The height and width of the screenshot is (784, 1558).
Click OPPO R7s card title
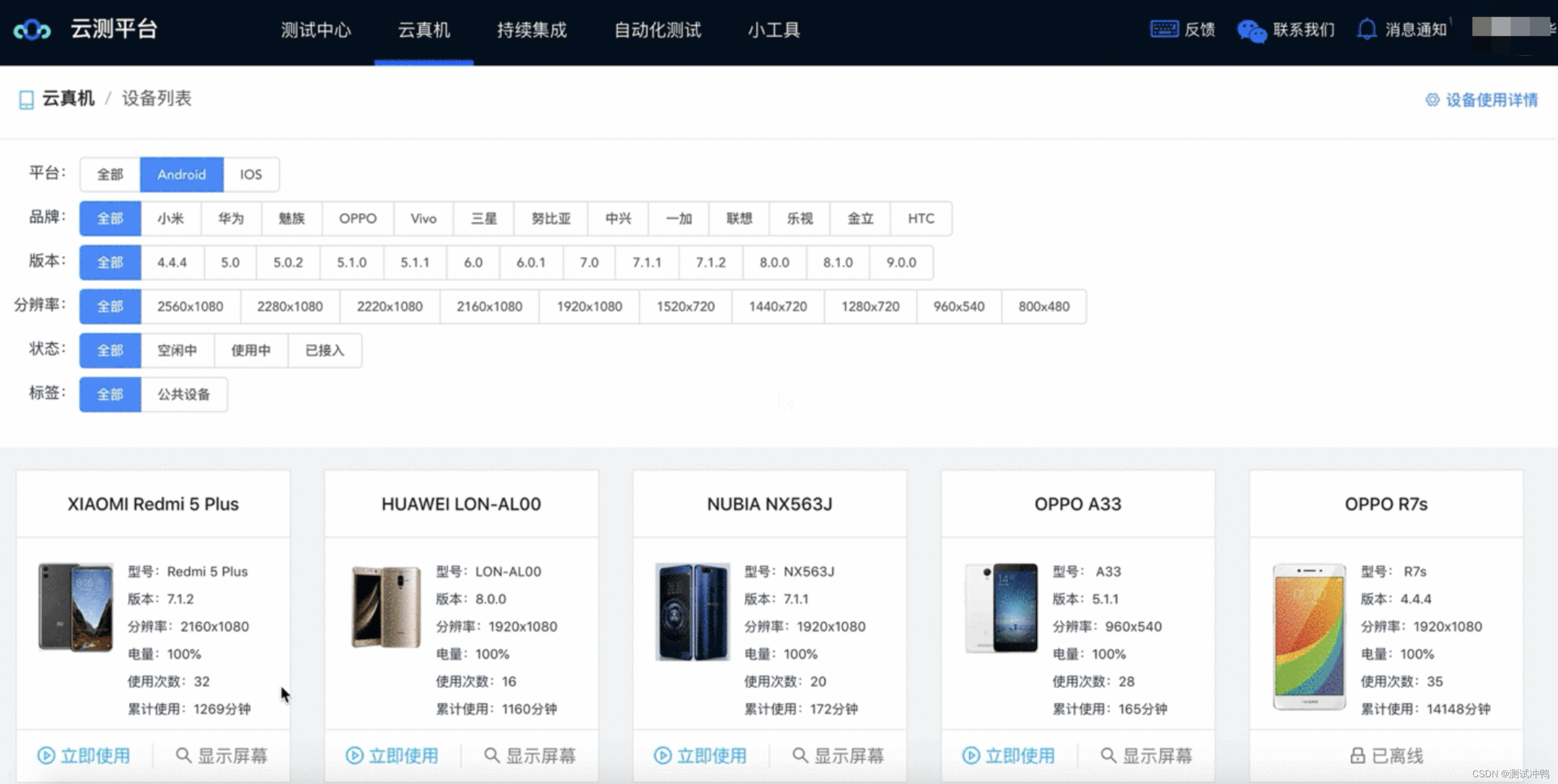[x=1386, y=504]
